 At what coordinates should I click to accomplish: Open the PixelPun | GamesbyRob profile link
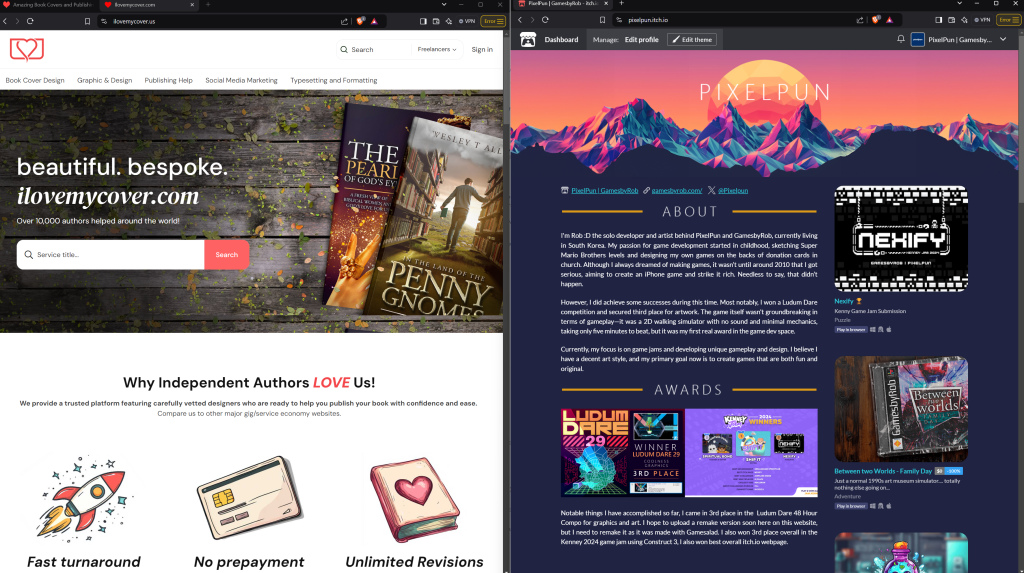[x=605, y=191]
